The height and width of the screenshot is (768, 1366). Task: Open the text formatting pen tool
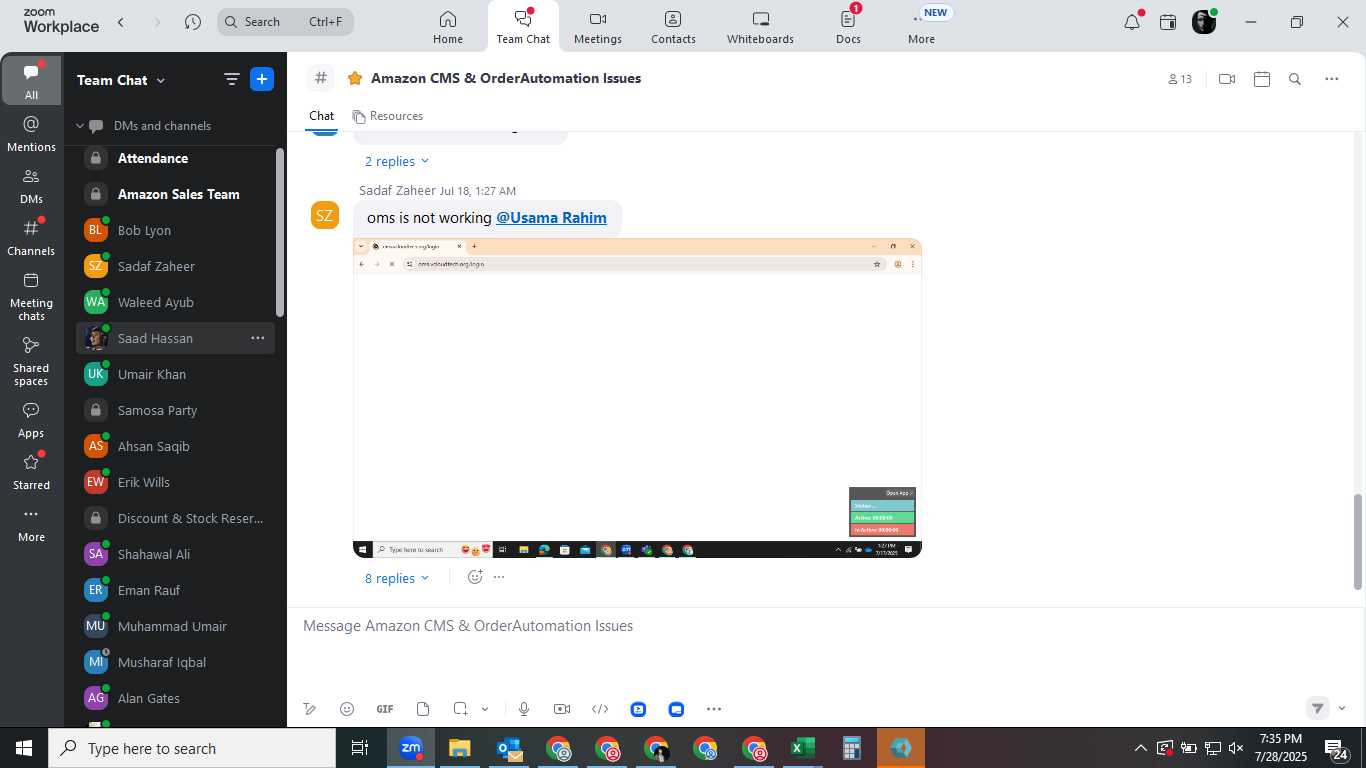(x=310, y=709)
